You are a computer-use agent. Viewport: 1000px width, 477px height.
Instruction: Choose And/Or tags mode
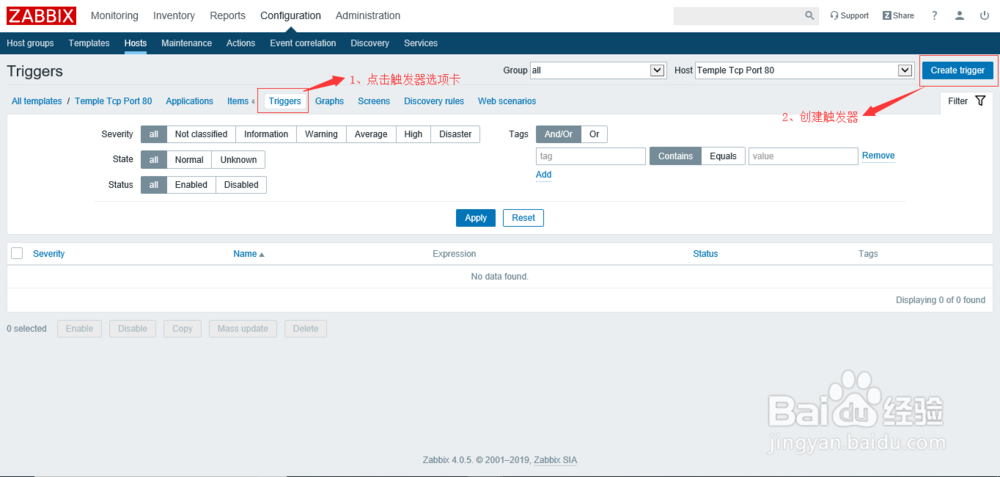pyautogui.click(x=559, y=134)
